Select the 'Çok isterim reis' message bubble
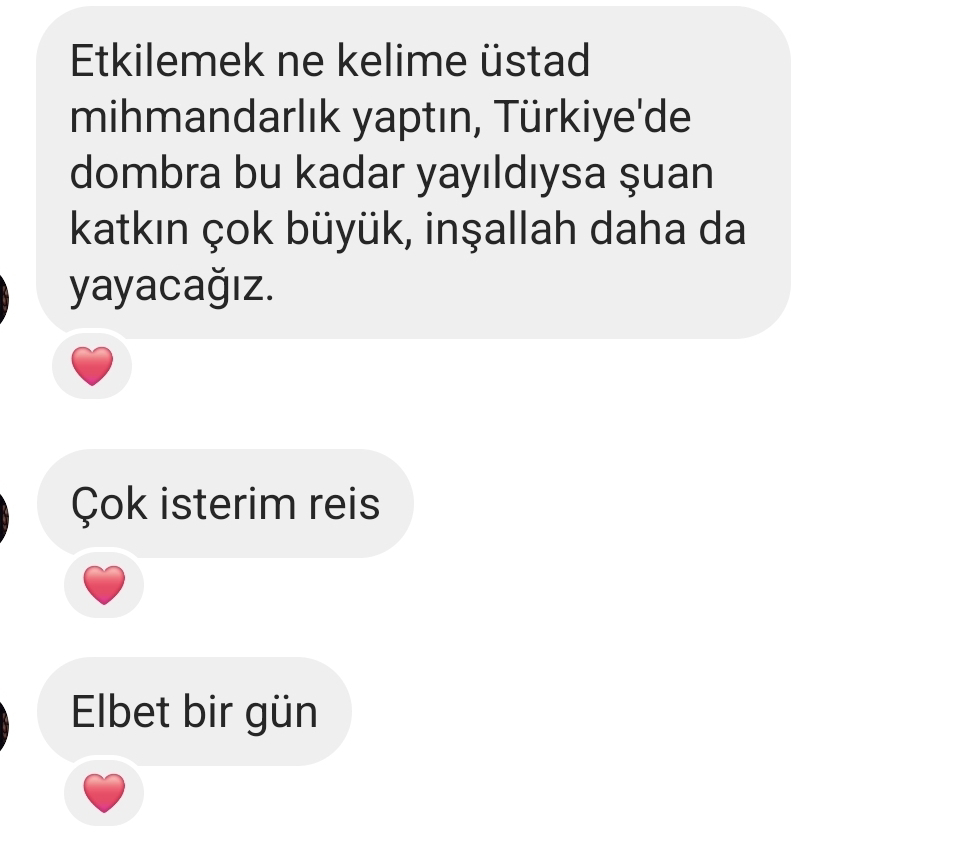Image resolution: width=958 pixels, height=841 pixels. (x=225, y=503)
